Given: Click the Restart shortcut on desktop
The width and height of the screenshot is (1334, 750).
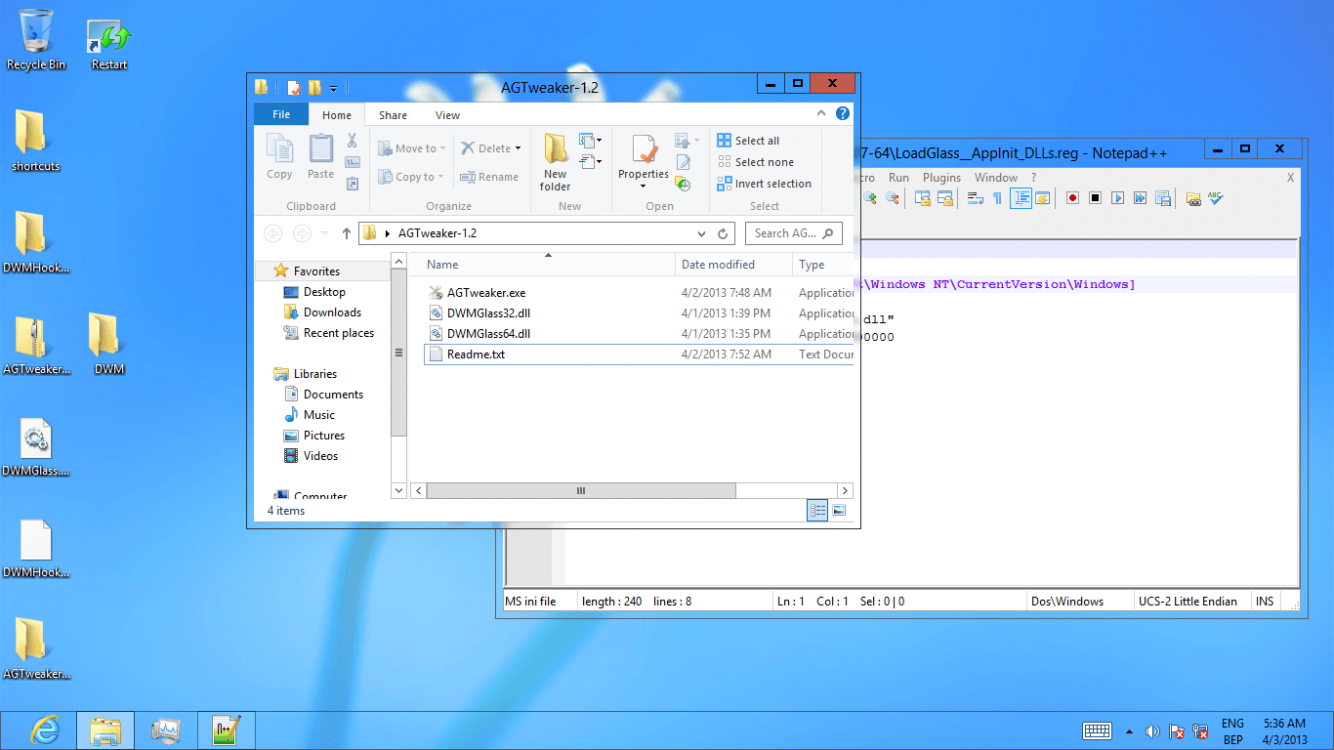Looking at the screenshot, I should pos(109,45).
